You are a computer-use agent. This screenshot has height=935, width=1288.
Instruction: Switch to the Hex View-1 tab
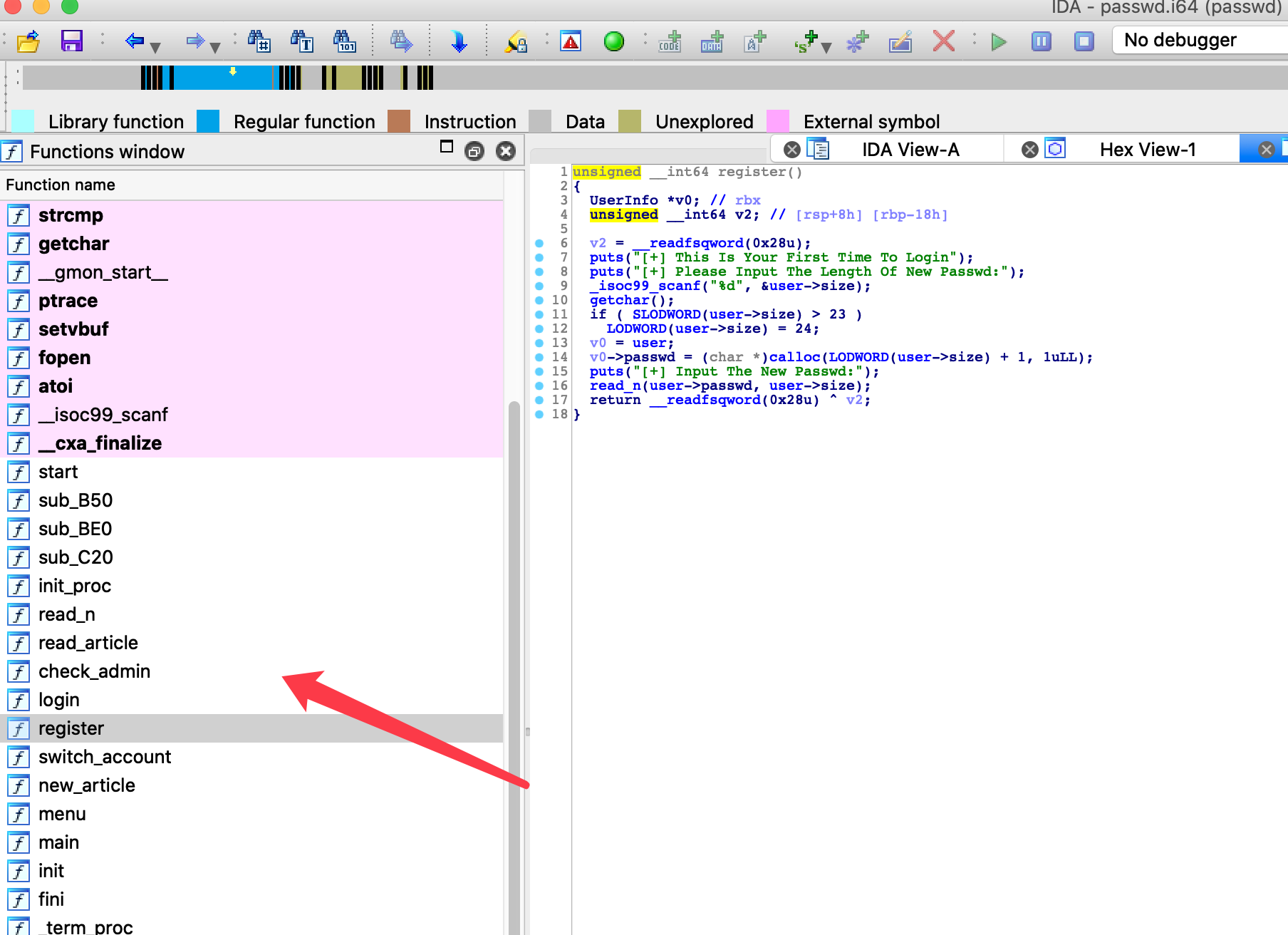pos(1147,150)
